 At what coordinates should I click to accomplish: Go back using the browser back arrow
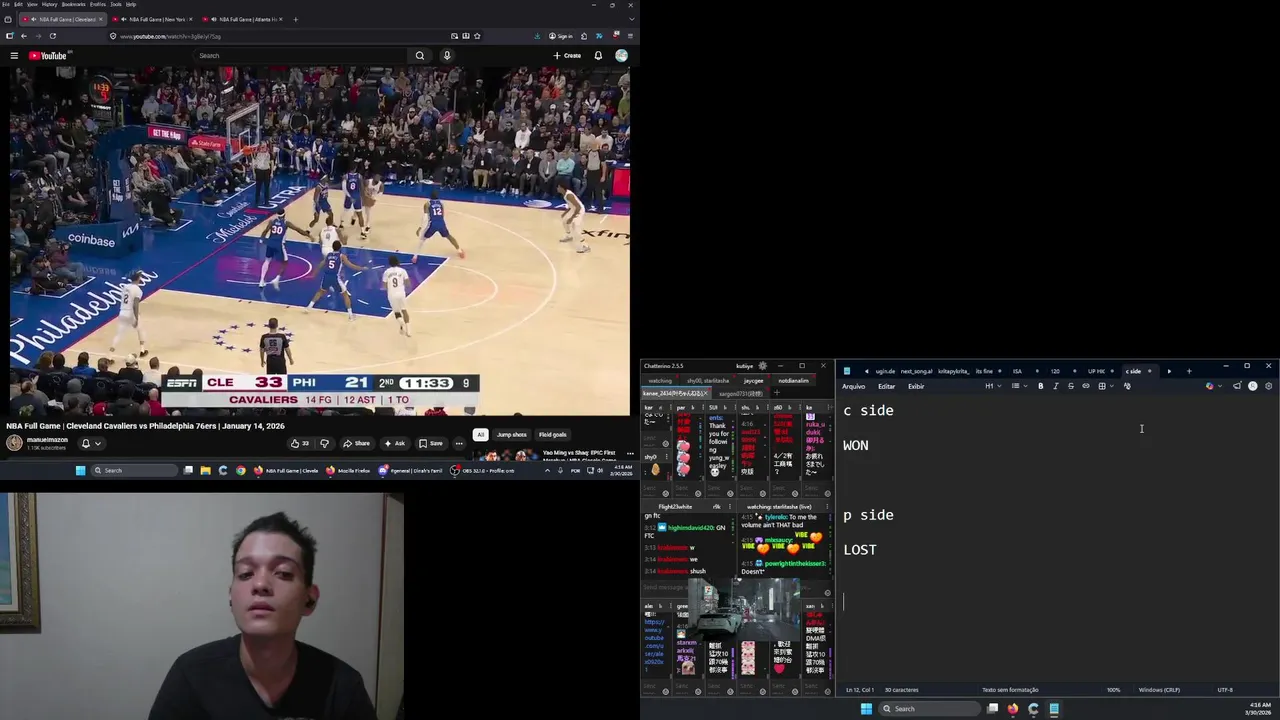click(x=24, y=36)
